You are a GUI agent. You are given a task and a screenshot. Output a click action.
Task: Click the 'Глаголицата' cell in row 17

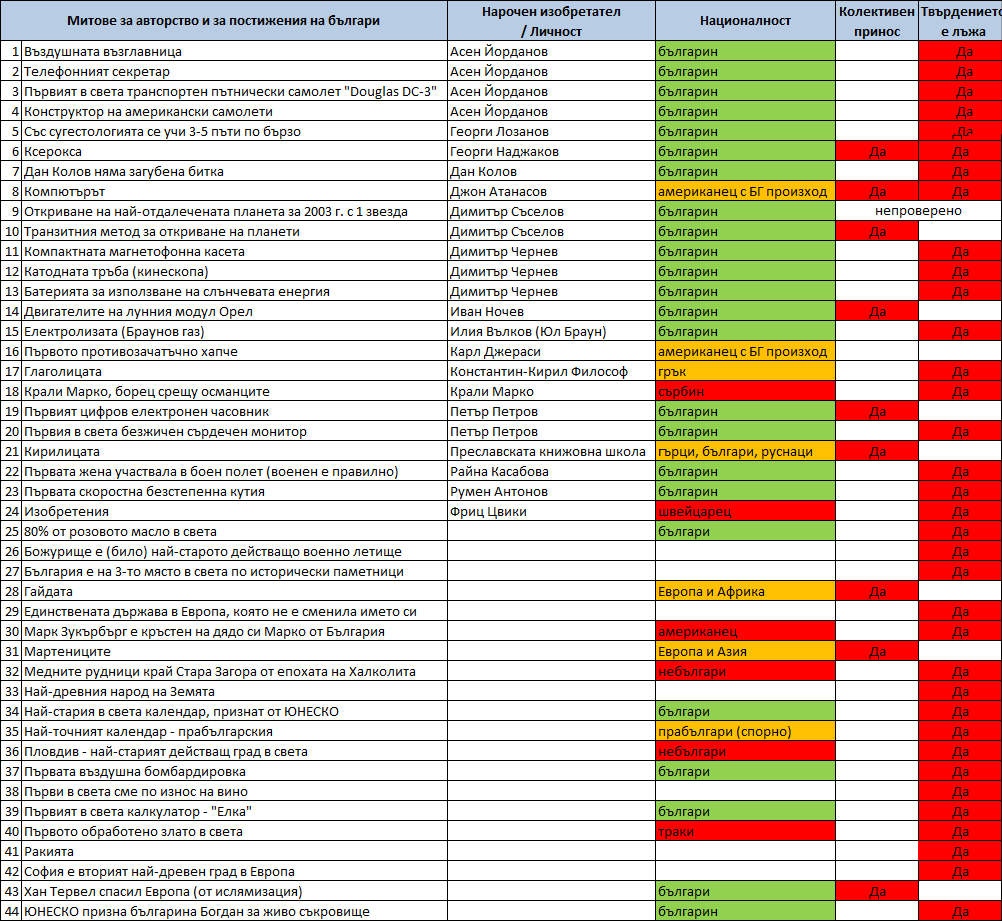pyautogui.click(x=235, y=371)
